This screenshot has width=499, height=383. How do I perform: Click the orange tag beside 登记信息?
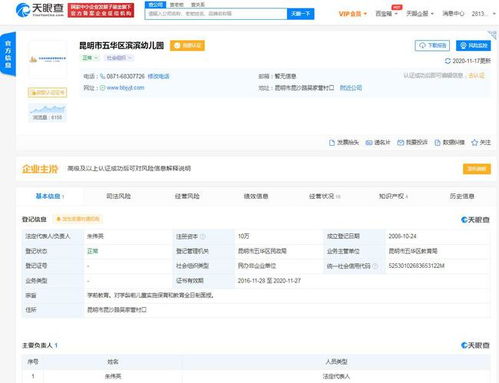pos(78,219)
